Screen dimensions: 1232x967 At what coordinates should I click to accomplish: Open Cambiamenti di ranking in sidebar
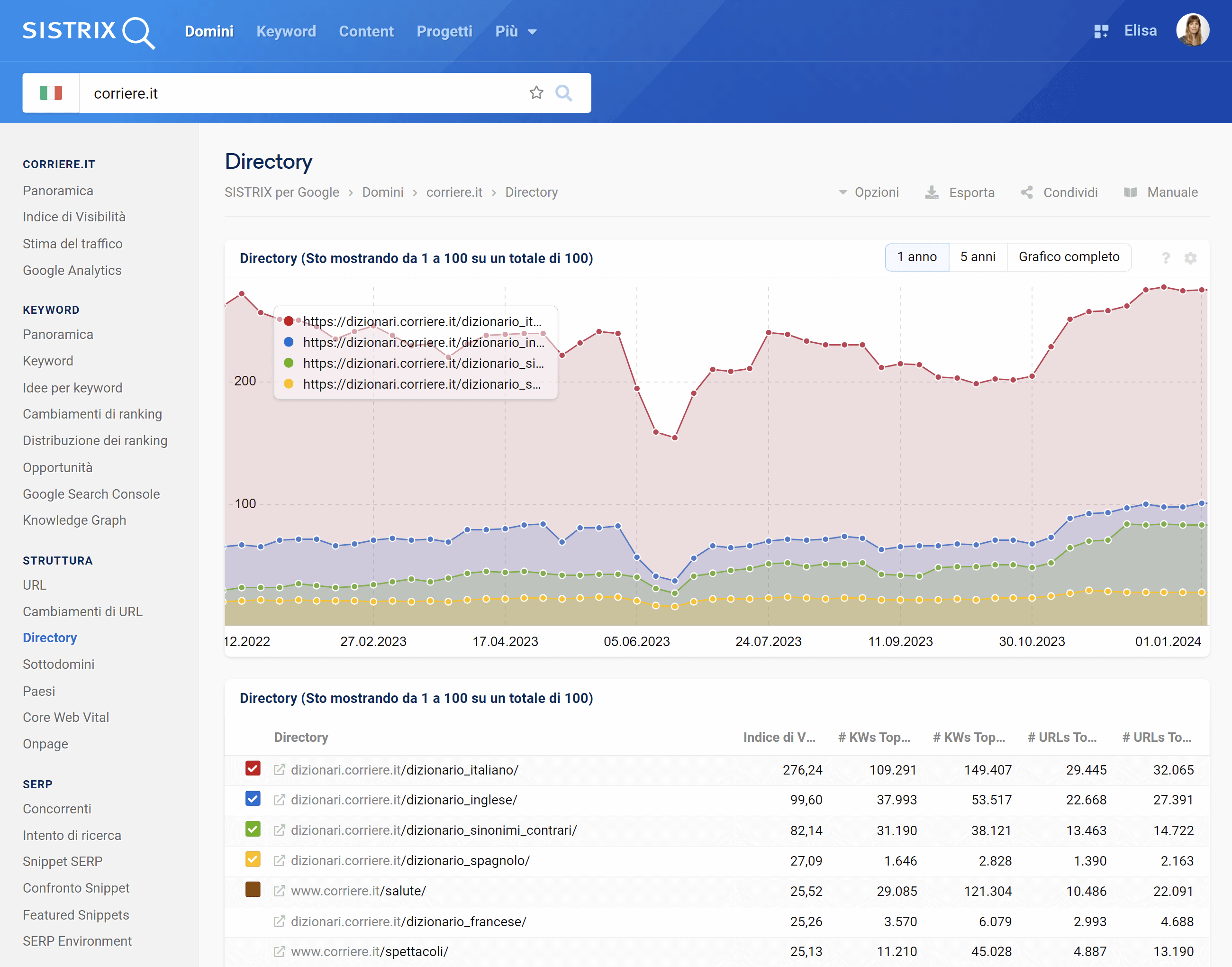point(92,414)
